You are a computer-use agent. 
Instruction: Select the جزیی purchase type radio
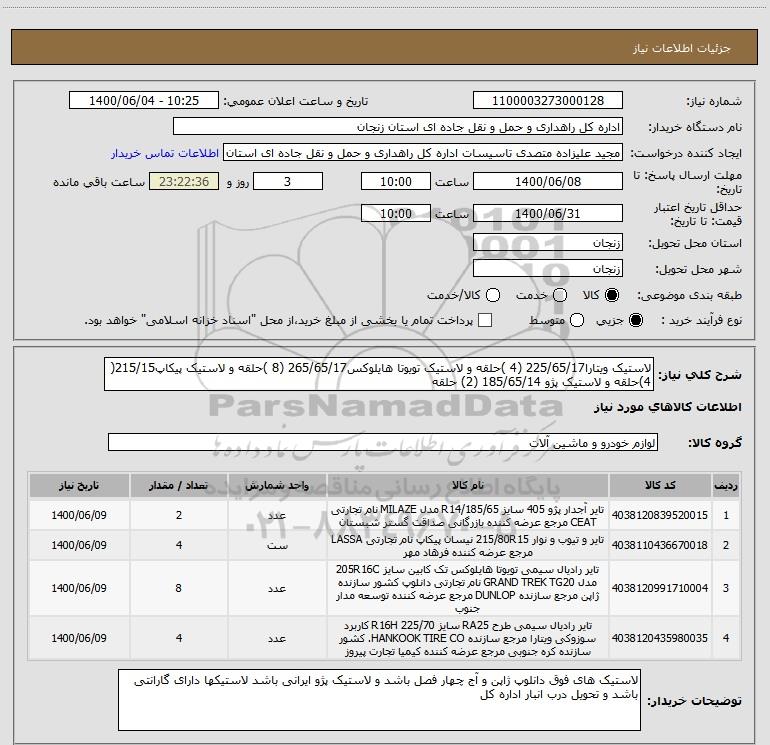click(635, 320)
